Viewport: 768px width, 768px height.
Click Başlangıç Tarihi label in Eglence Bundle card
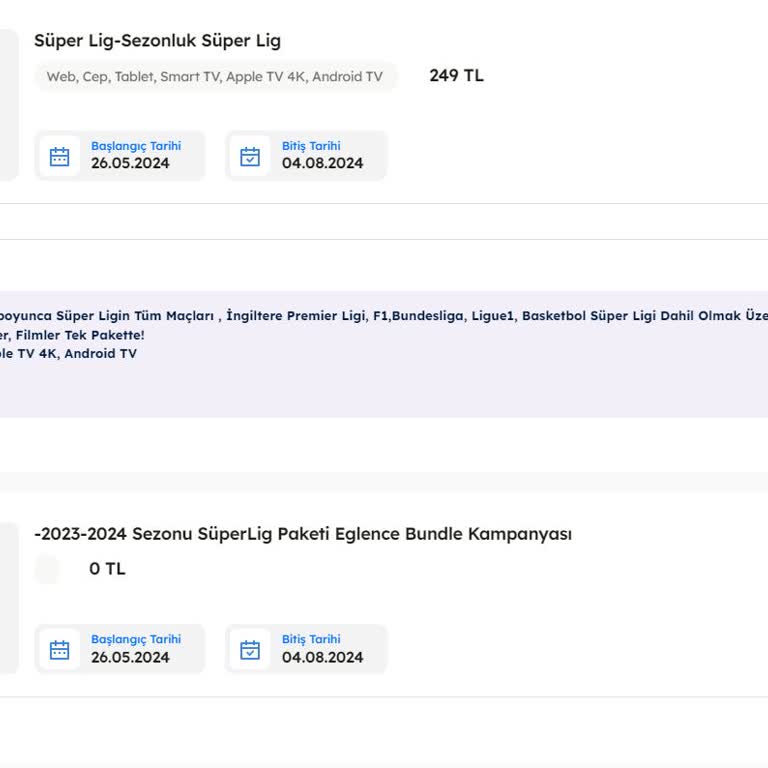point(136,640)
